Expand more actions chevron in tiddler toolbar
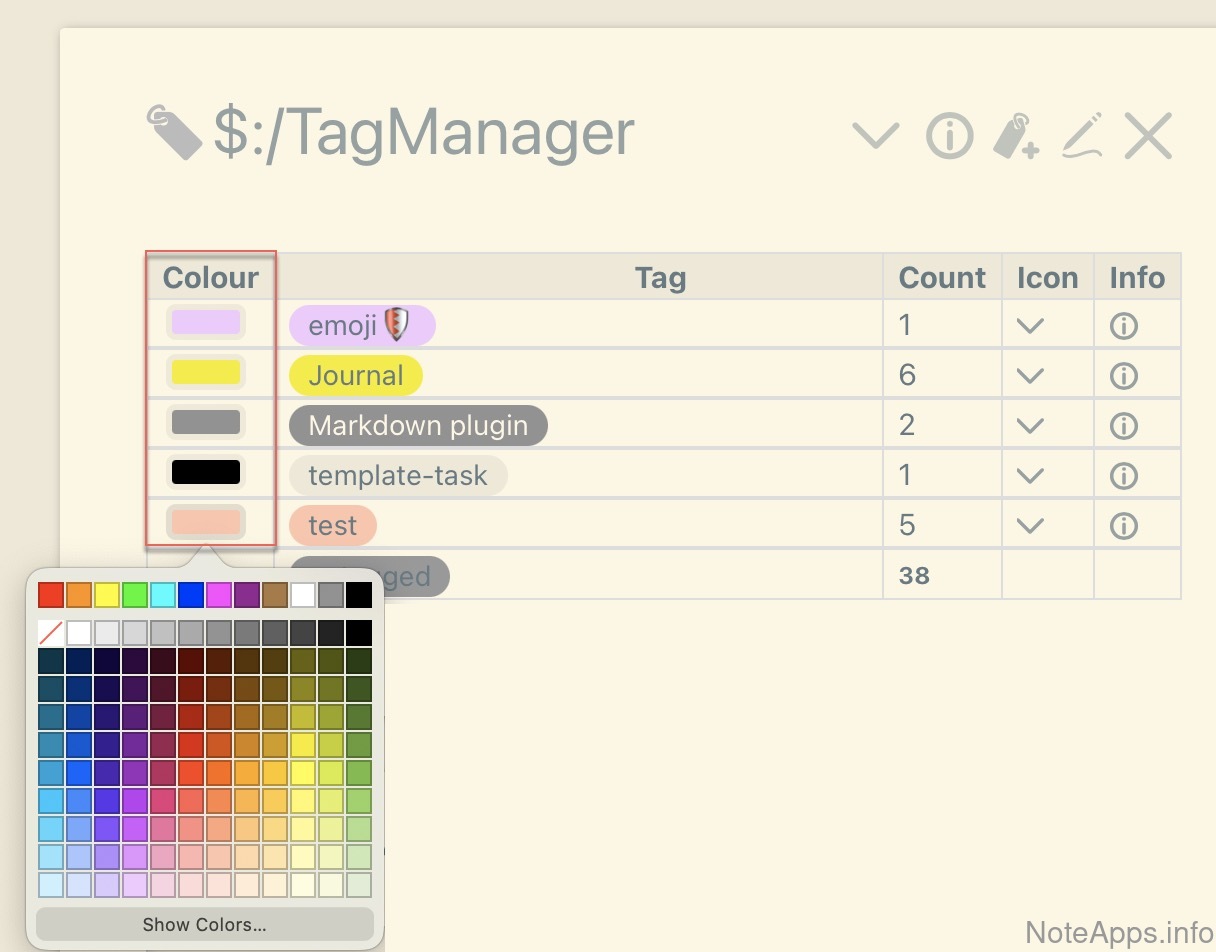The image size is (1216, 952). pos(875,136)
